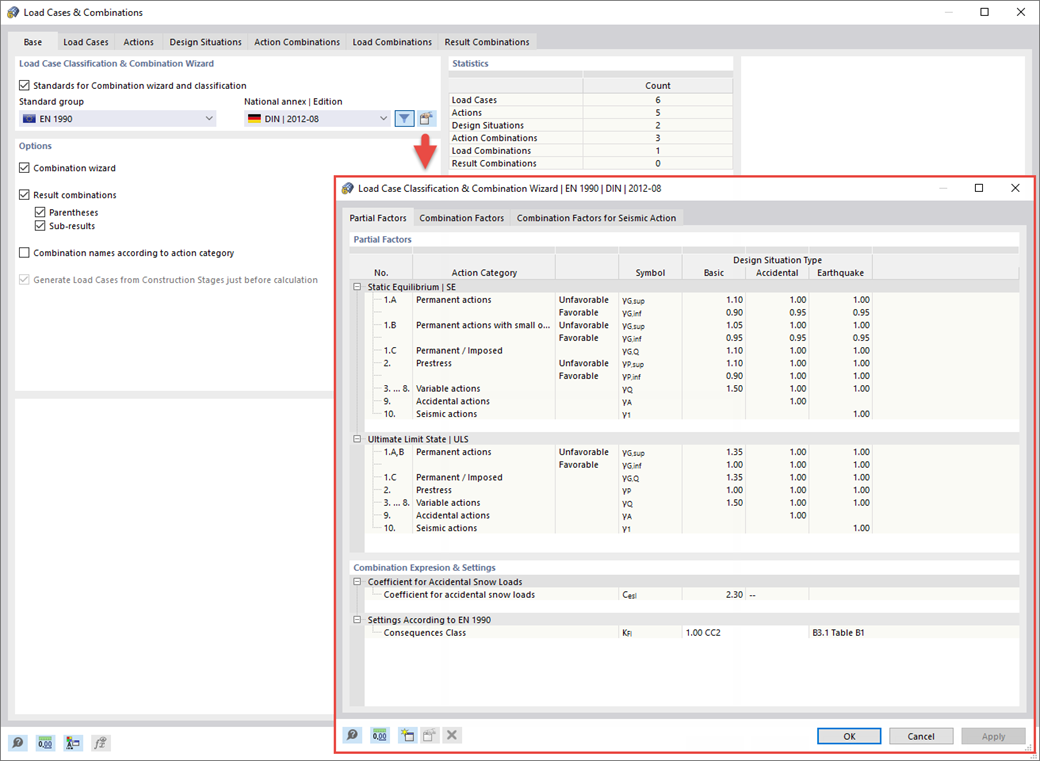Switch to Combination Factors for Seismic Action tab
The width and height of the screenshot is (1040, 761).
595,217
